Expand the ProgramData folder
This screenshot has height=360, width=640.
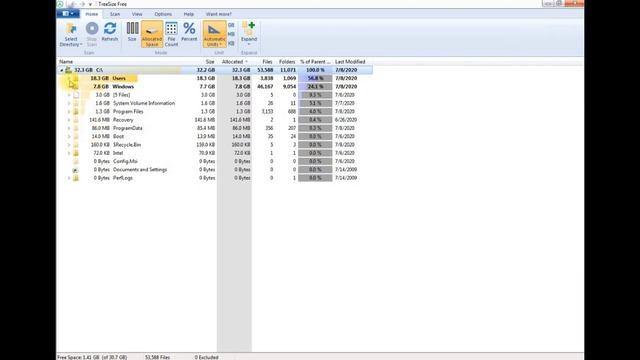69,128
